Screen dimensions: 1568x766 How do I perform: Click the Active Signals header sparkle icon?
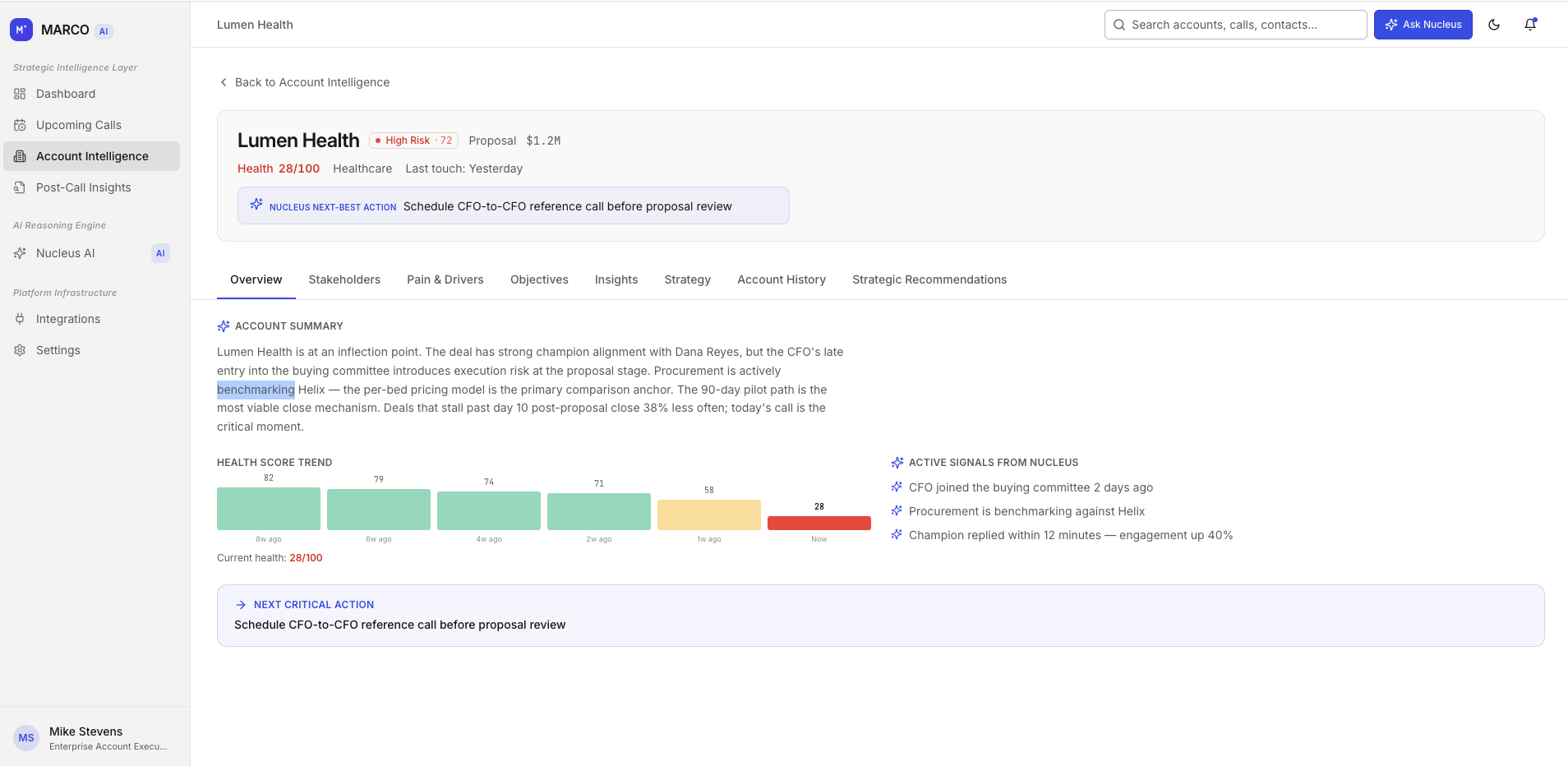tap(897, 463)
